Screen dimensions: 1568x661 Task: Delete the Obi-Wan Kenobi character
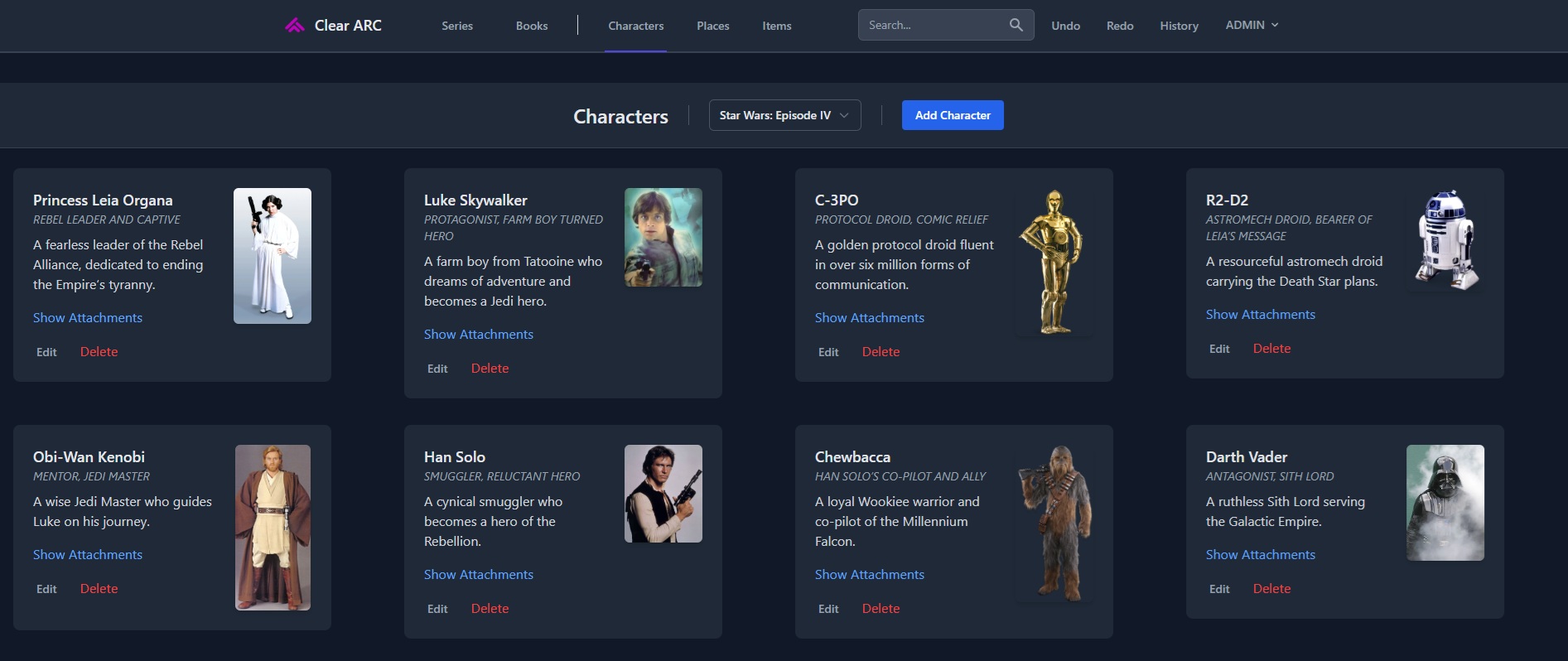pos(99,589)
